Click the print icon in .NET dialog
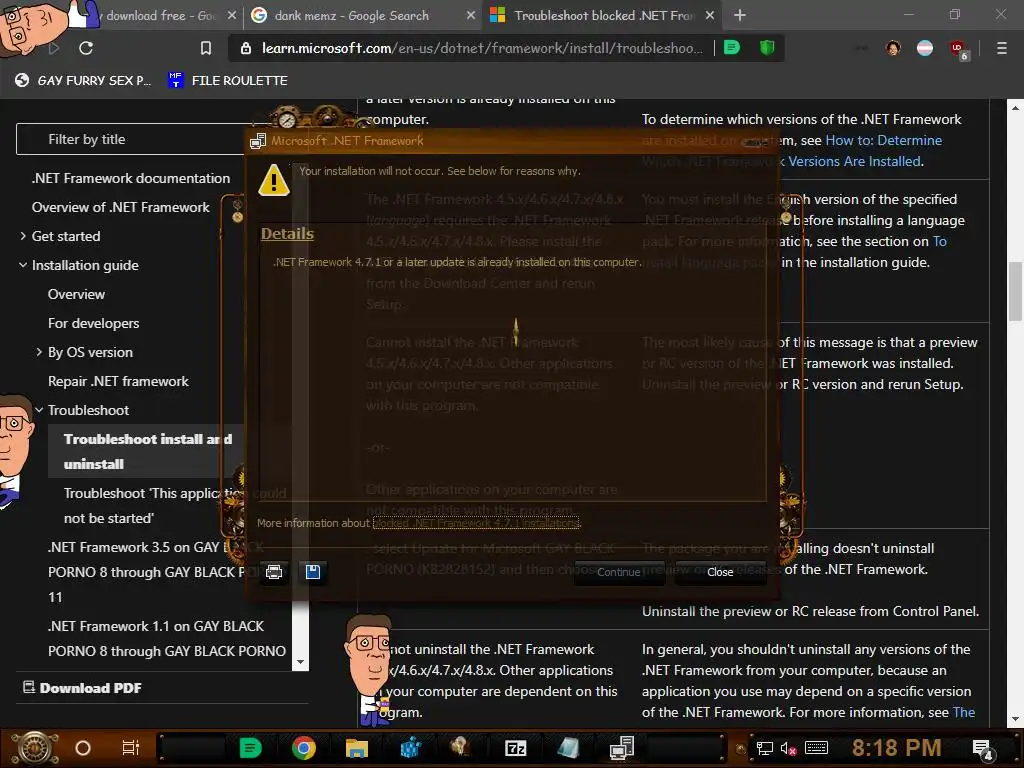Screen dimensions: 1024x768 (274, 572)
